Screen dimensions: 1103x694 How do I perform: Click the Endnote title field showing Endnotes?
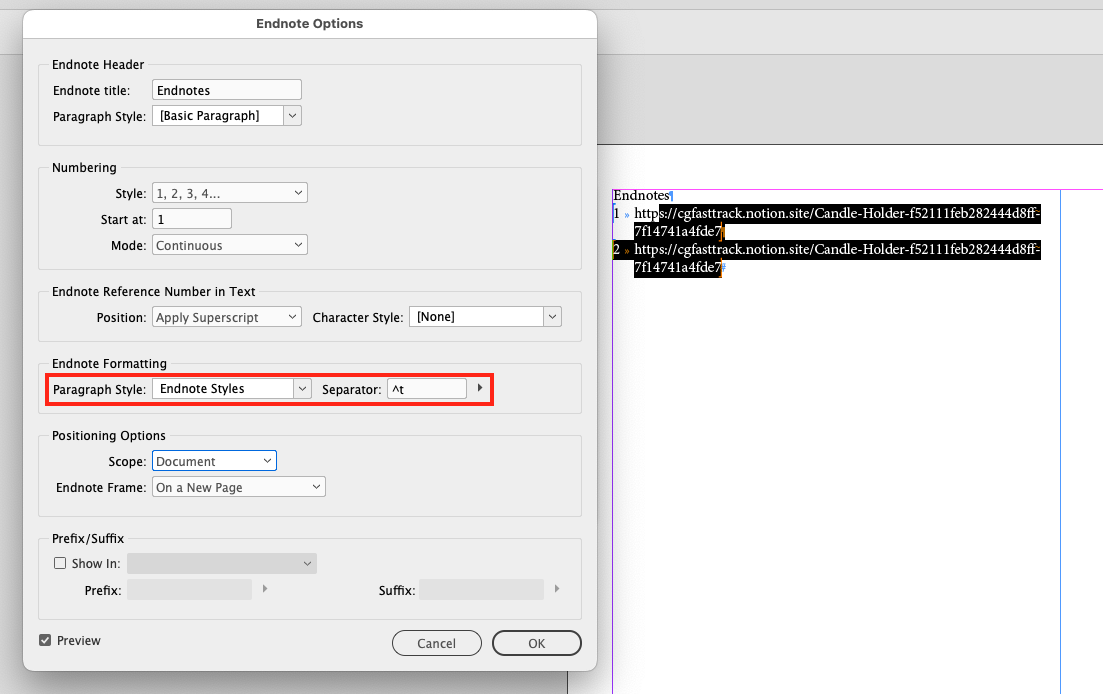pos(226,89)
